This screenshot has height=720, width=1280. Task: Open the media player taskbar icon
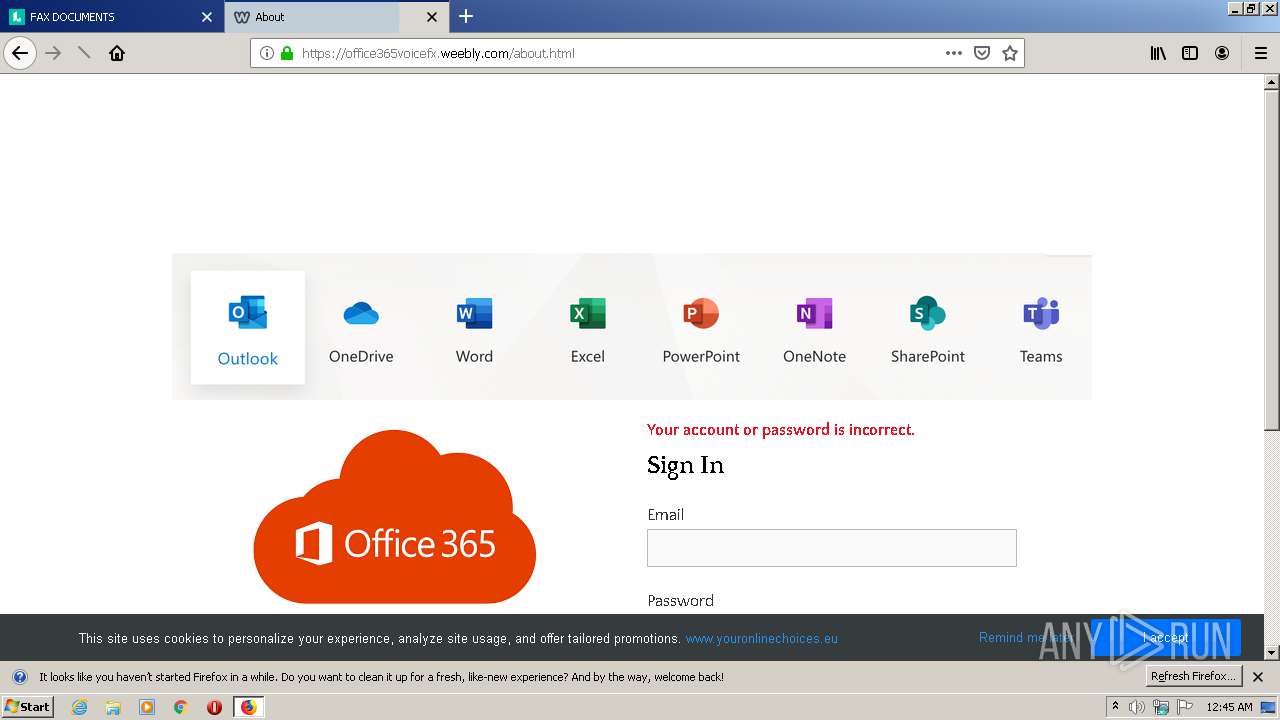[147, 707]
